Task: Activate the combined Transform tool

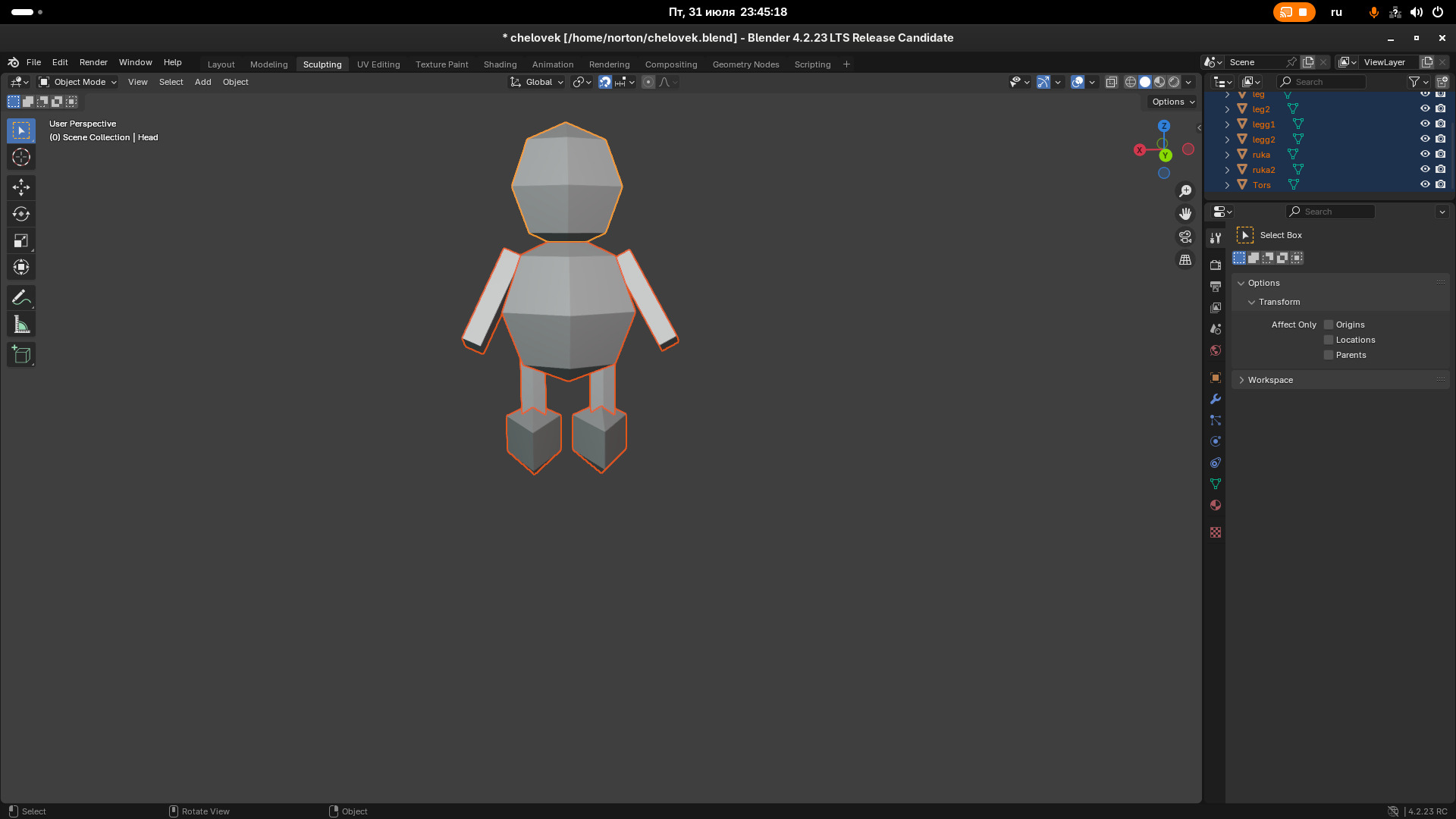Action: (x=21, y=267)
